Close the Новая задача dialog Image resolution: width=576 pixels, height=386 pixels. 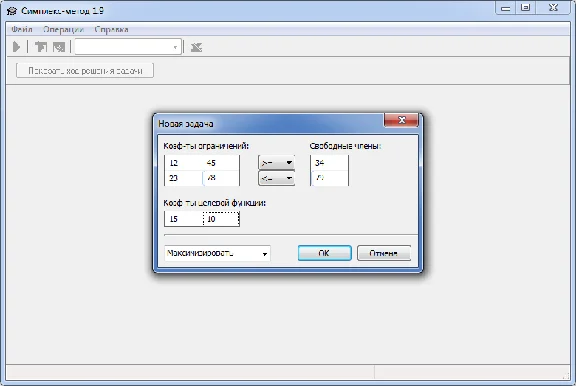401,120
